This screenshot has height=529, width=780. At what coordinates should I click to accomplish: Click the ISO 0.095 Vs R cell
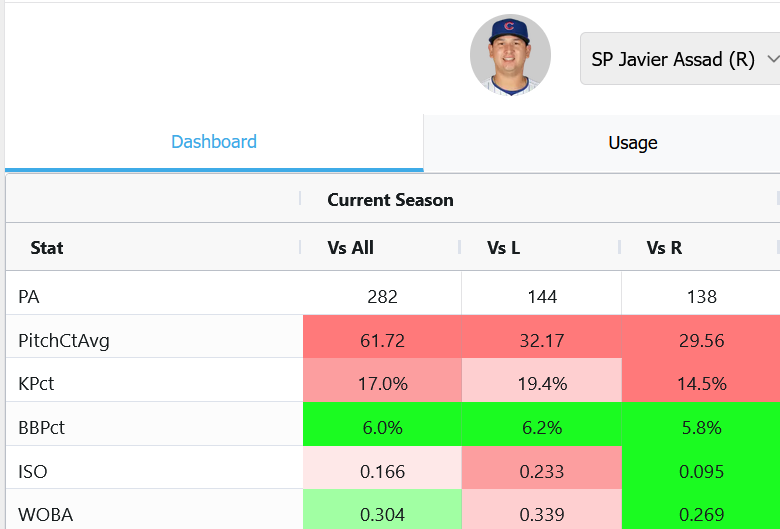[x=701, y=471]
